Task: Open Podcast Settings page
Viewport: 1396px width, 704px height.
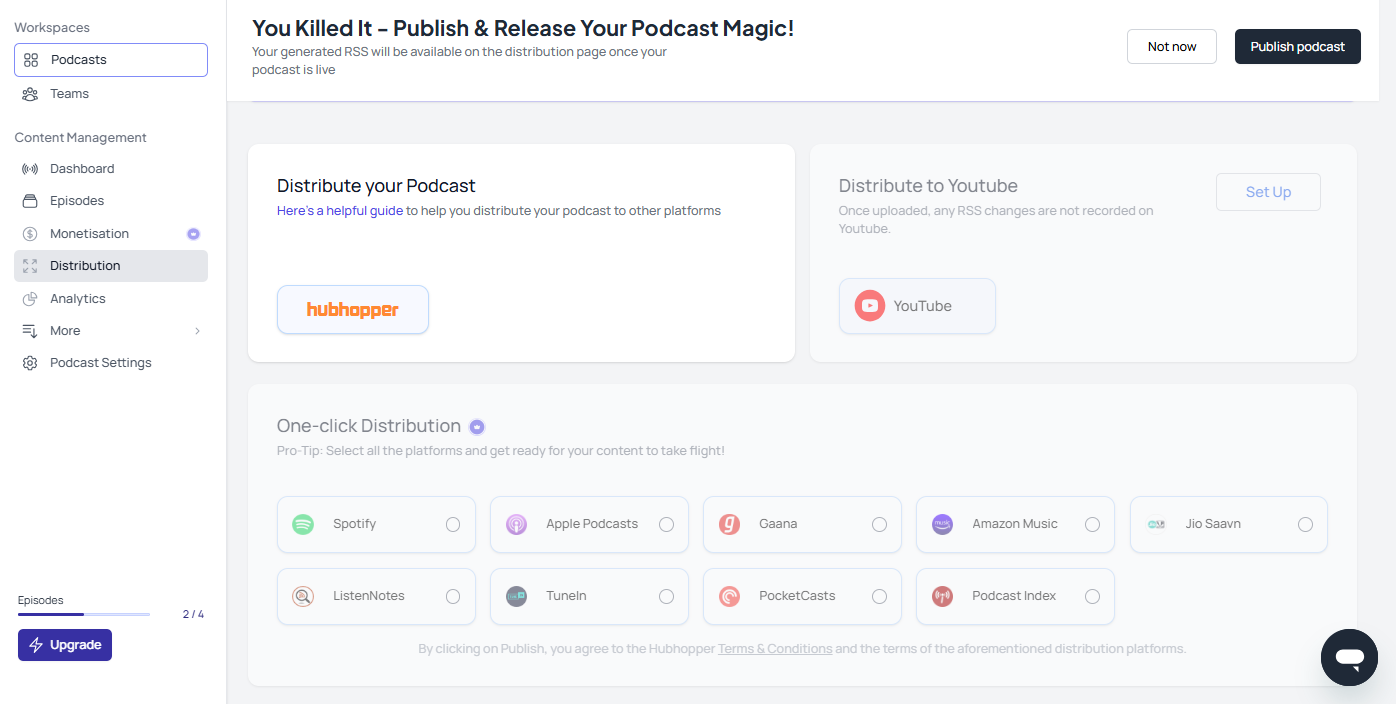Action: coord(111,363)
